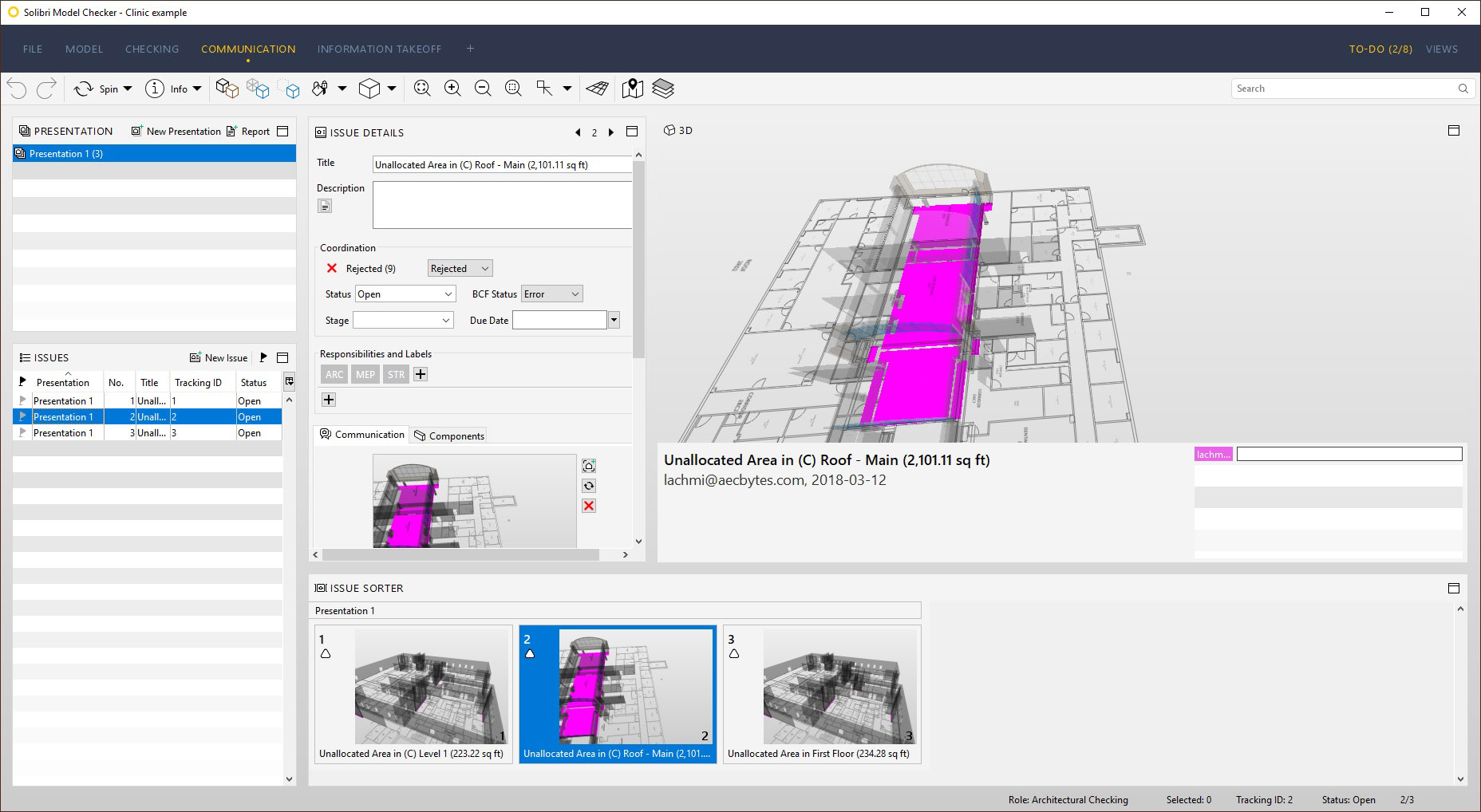Screen dimensions: 1481x812
Task: Switch to the Components tab
Action: pos(449,436)
